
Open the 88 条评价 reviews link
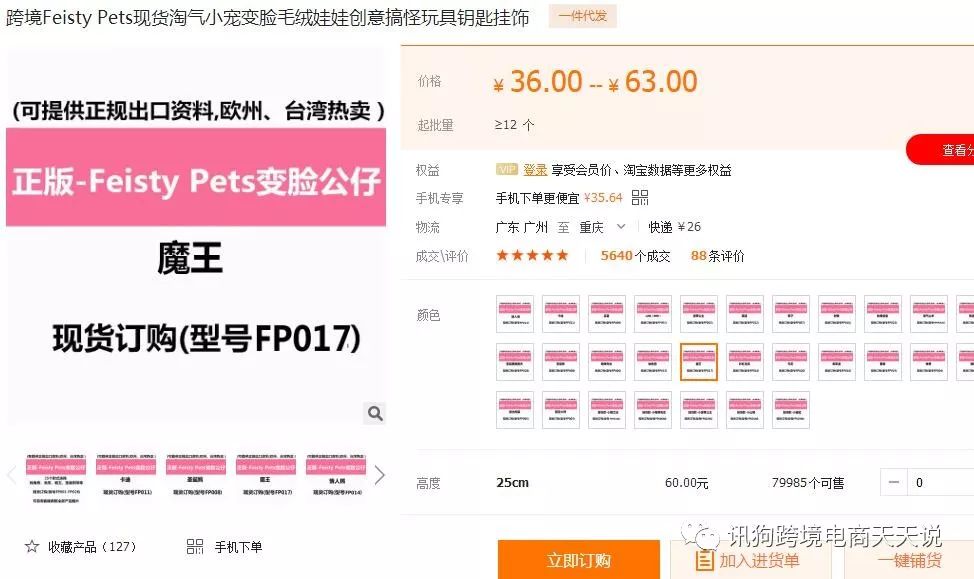click(717, 256)
